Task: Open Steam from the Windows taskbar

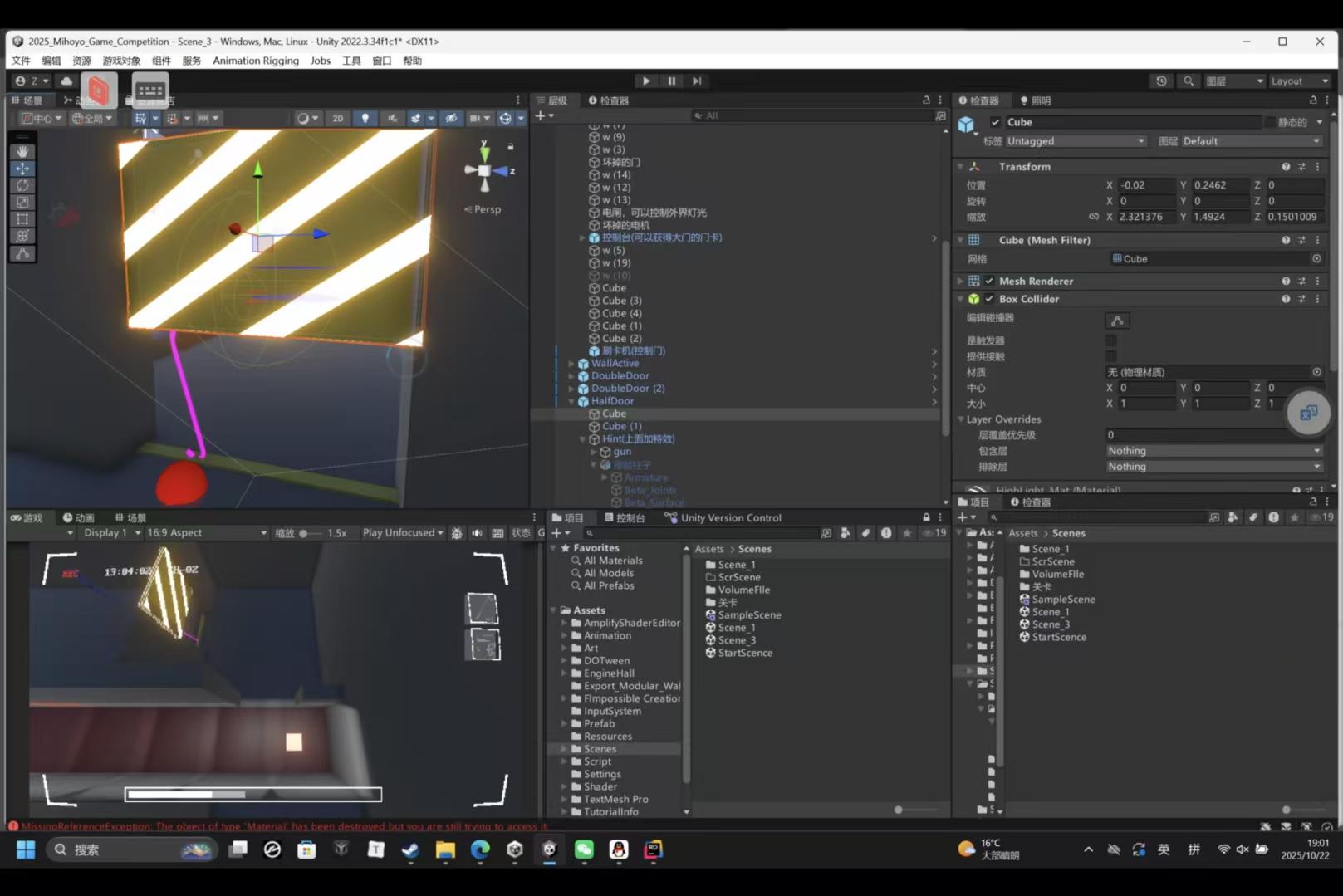Action: [x=410, y=849]
